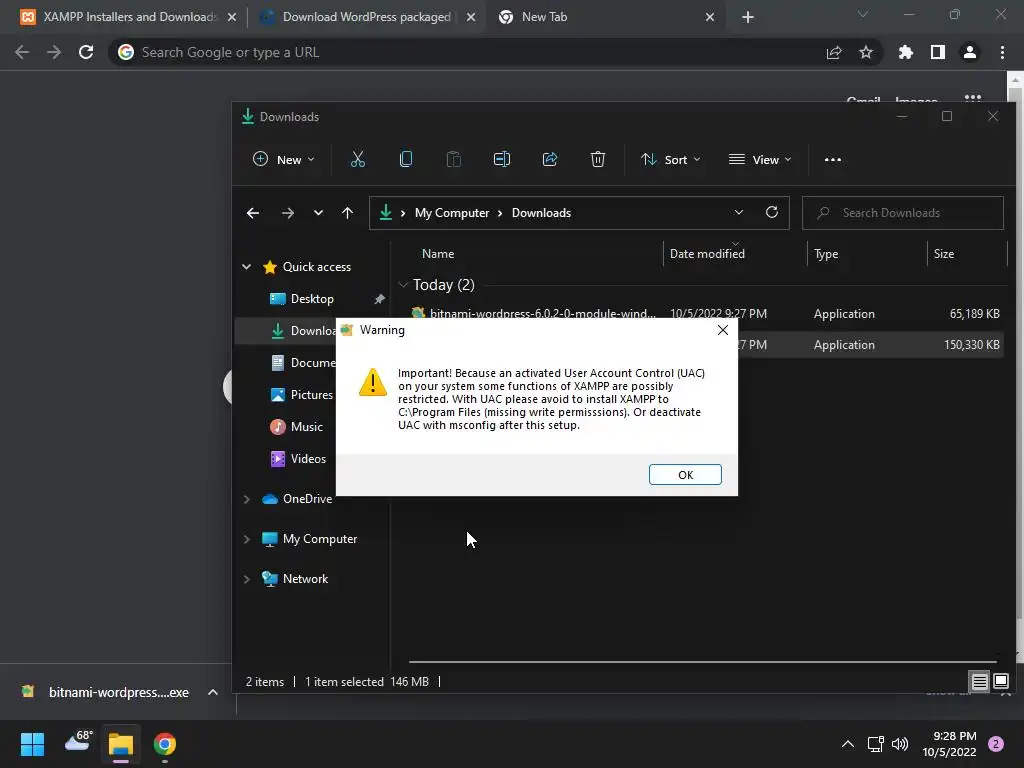Viewport: 1024px width, 768px height.
Task: Click the Paste icon in the Downloads toolbar
Action: pos(453,159)
